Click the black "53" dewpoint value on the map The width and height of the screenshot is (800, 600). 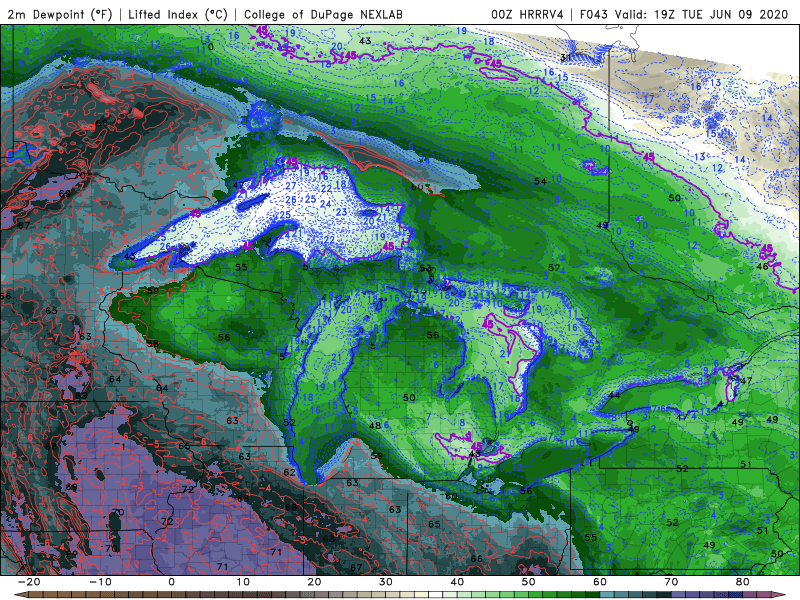tap(425, 268)
